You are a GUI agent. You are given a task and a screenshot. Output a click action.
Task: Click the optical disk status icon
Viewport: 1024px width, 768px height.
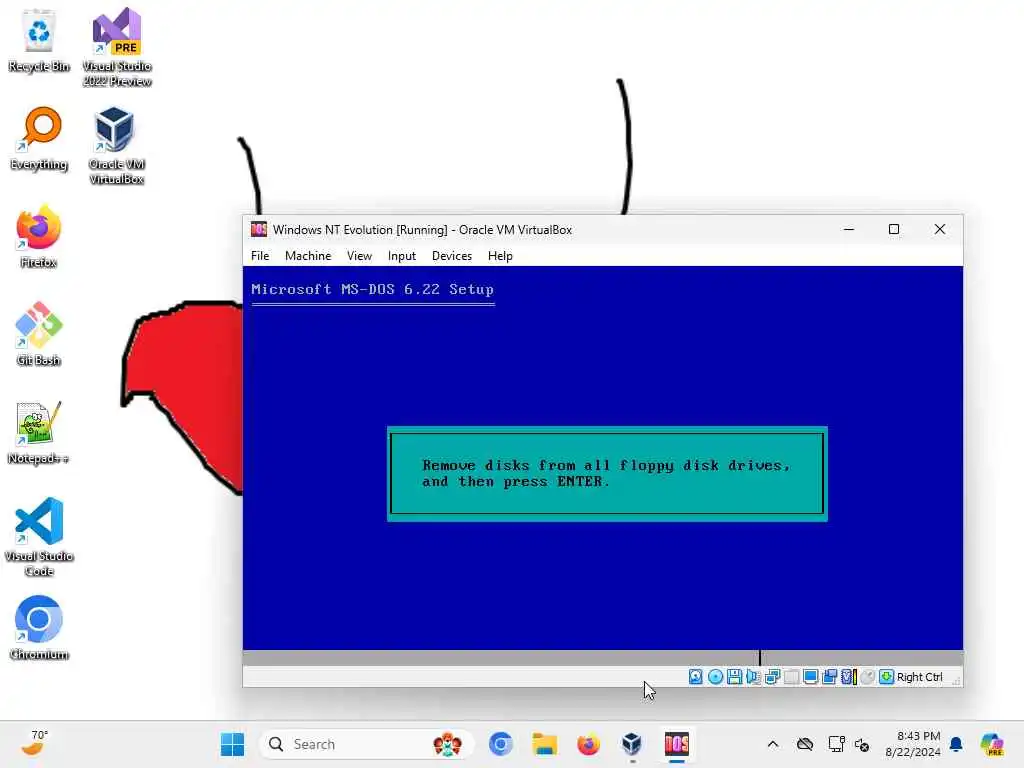click(x=715, y=677)
